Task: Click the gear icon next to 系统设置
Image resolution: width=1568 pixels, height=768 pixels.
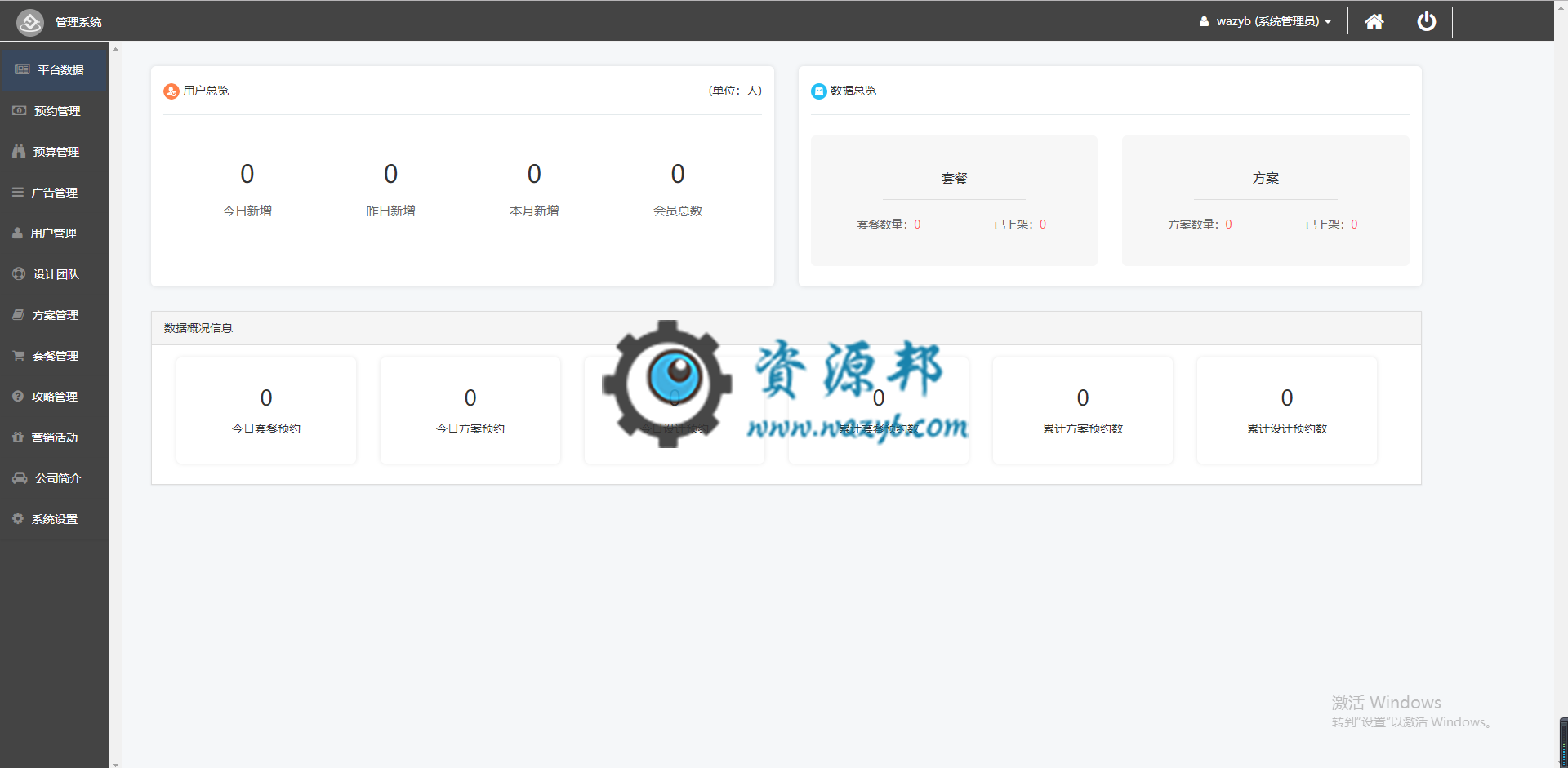Action: (18, 518)
